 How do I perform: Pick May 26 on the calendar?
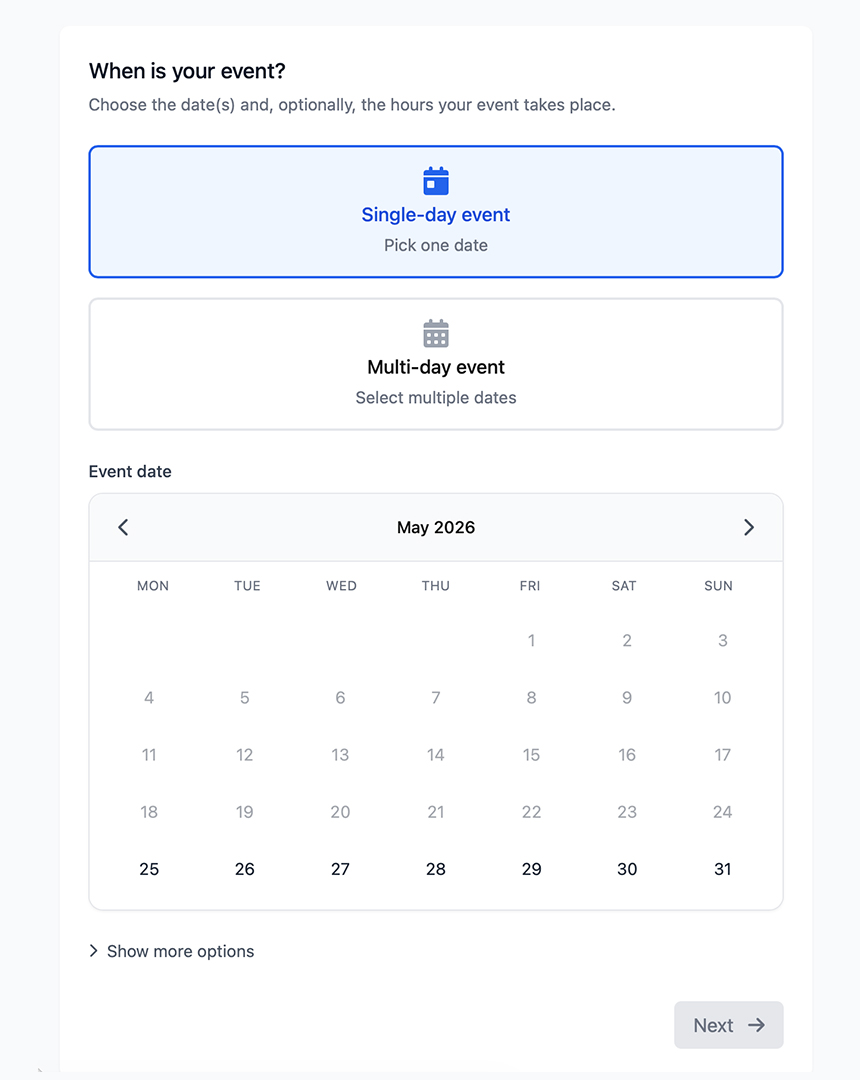coord(244,869)
